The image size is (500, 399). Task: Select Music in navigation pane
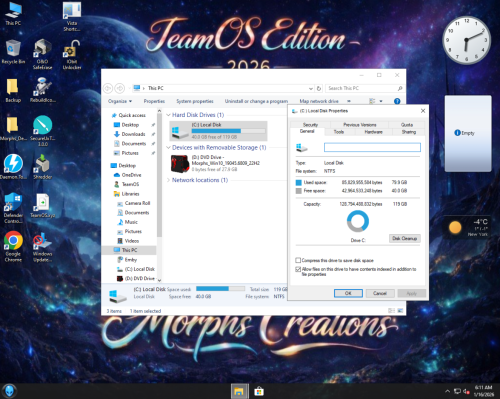[x=131, y=222]
